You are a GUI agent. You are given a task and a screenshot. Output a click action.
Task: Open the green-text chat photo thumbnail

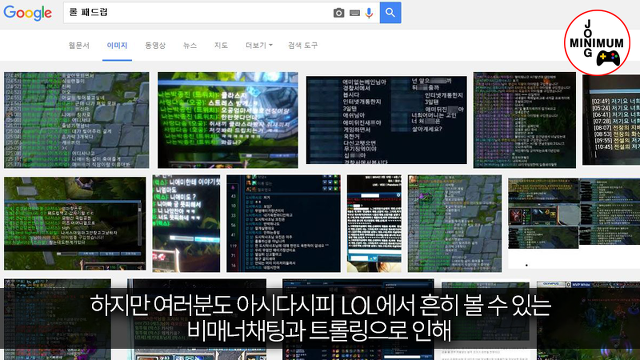click(228, 120)
